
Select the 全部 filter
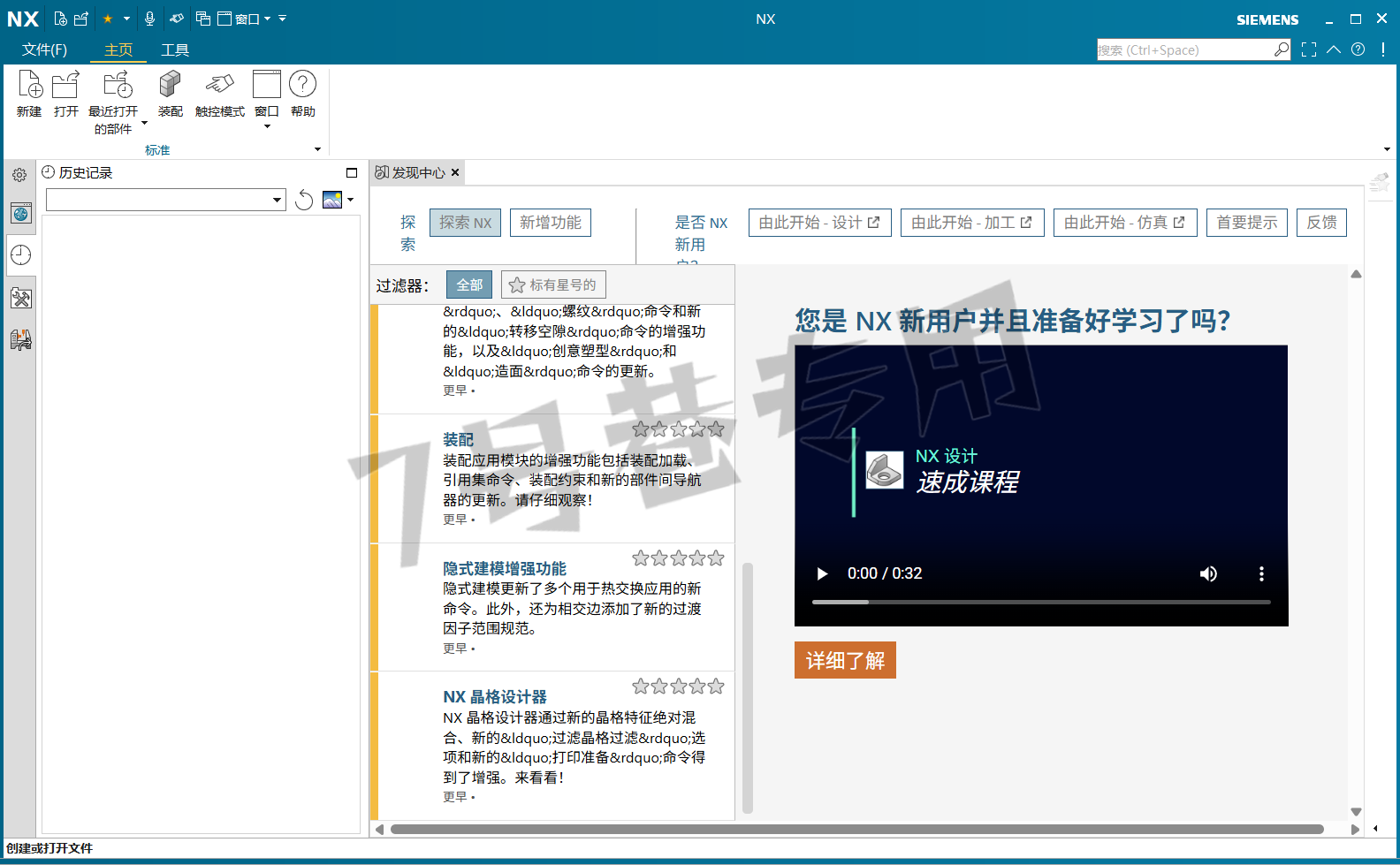(469, 285)
